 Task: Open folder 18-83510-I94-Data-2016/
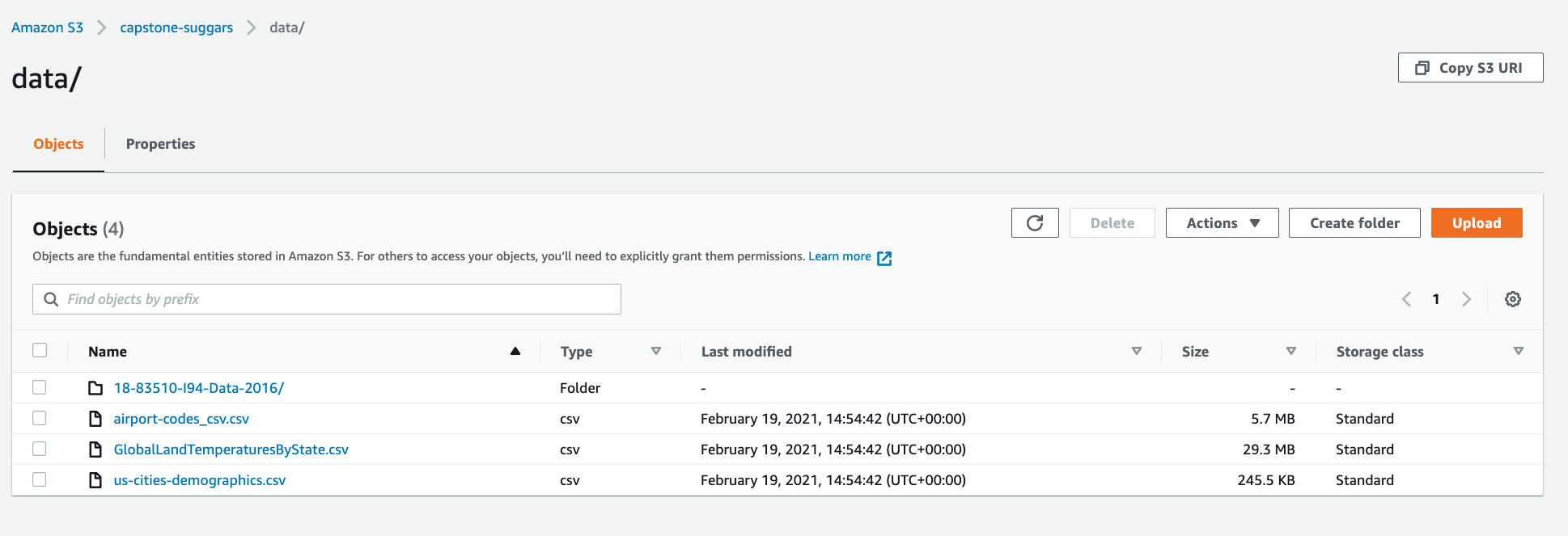click(x=199, y=388)
